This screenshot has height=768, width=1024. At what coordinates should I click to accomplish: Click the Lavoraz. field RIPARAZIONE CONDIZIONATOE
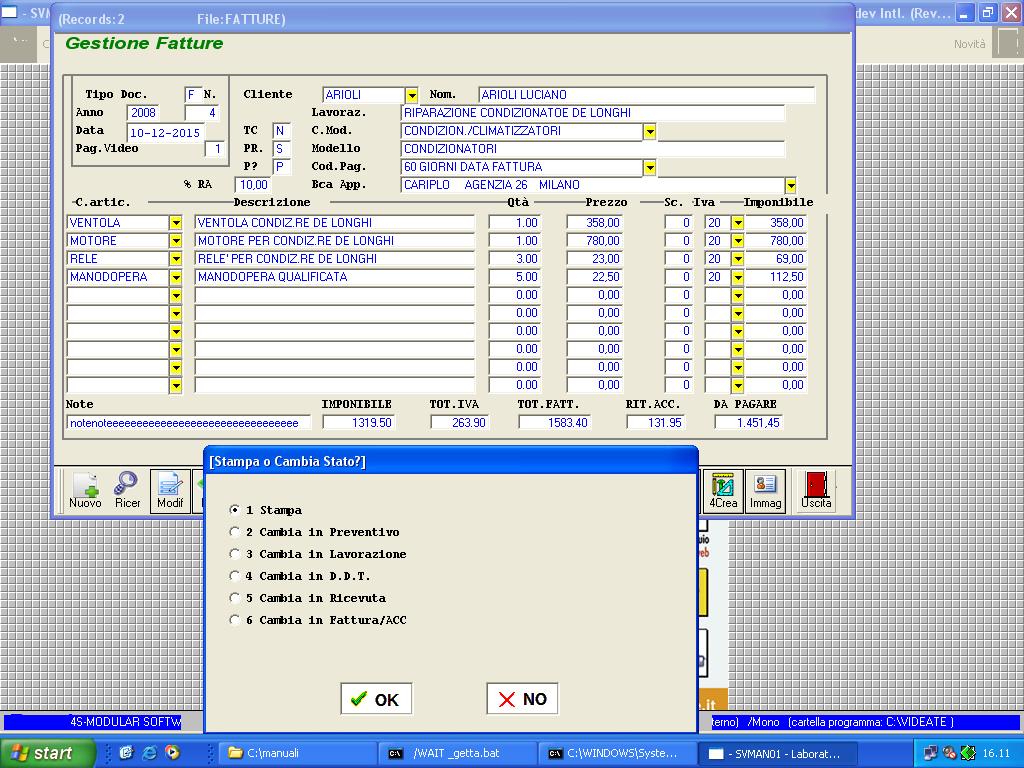(x=592, y=113)
